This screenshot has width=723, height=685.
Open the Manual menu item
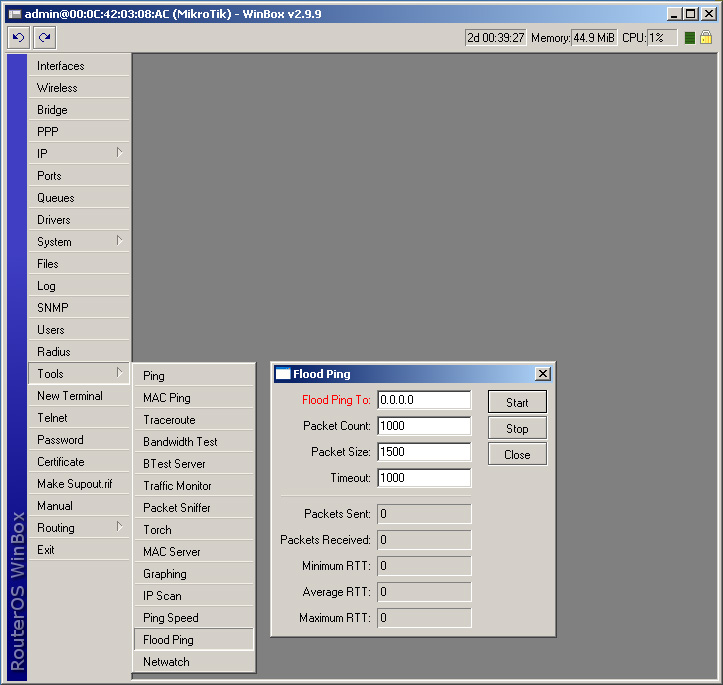click(79, 506)
